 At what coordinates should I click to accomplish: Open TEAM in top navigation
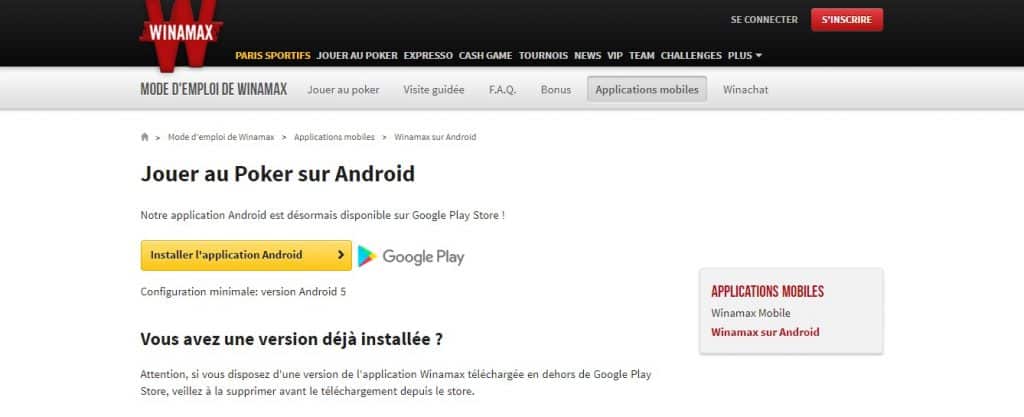[642, 55]
